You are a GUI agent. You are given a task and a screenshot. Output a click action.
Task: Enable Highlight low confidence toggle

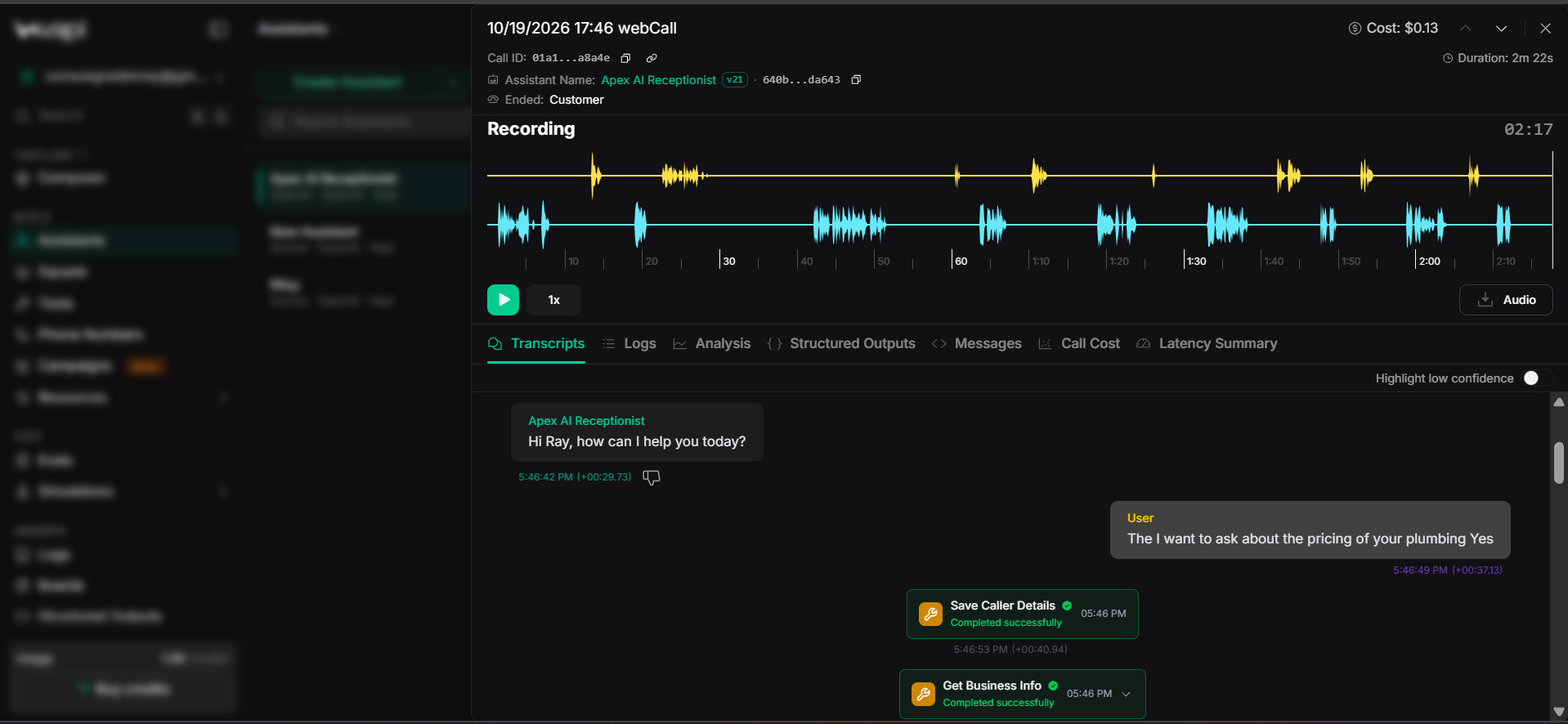click(x=1537, y=378)
